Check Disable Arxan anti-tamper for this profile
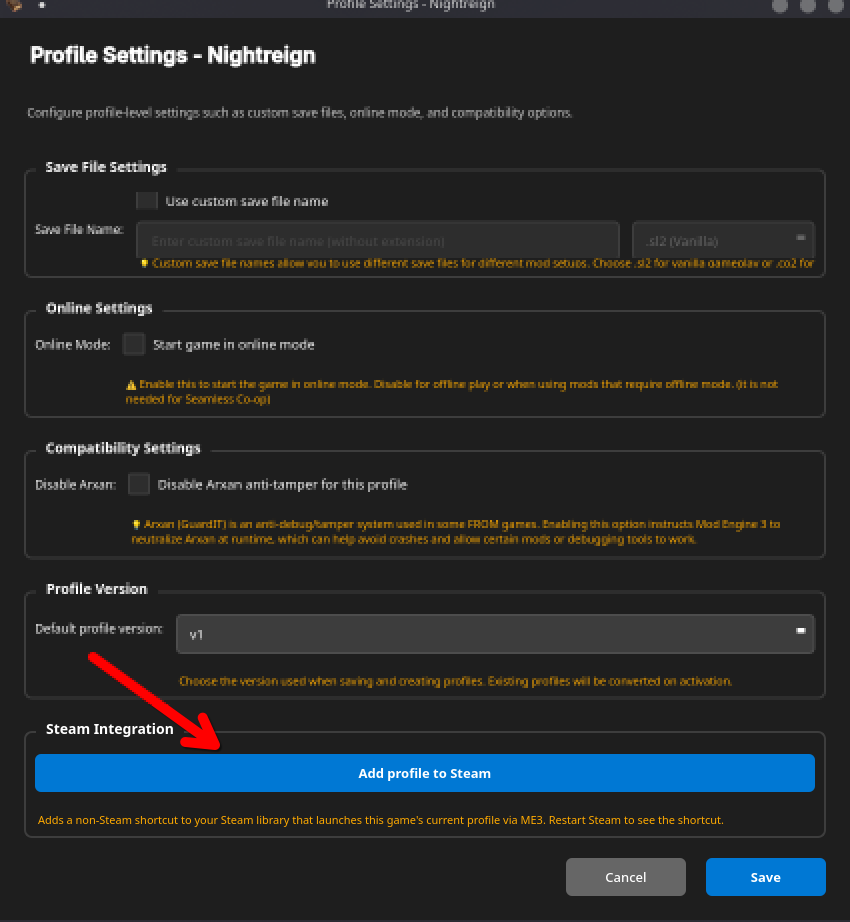850x922 pixels. [139, 484]
